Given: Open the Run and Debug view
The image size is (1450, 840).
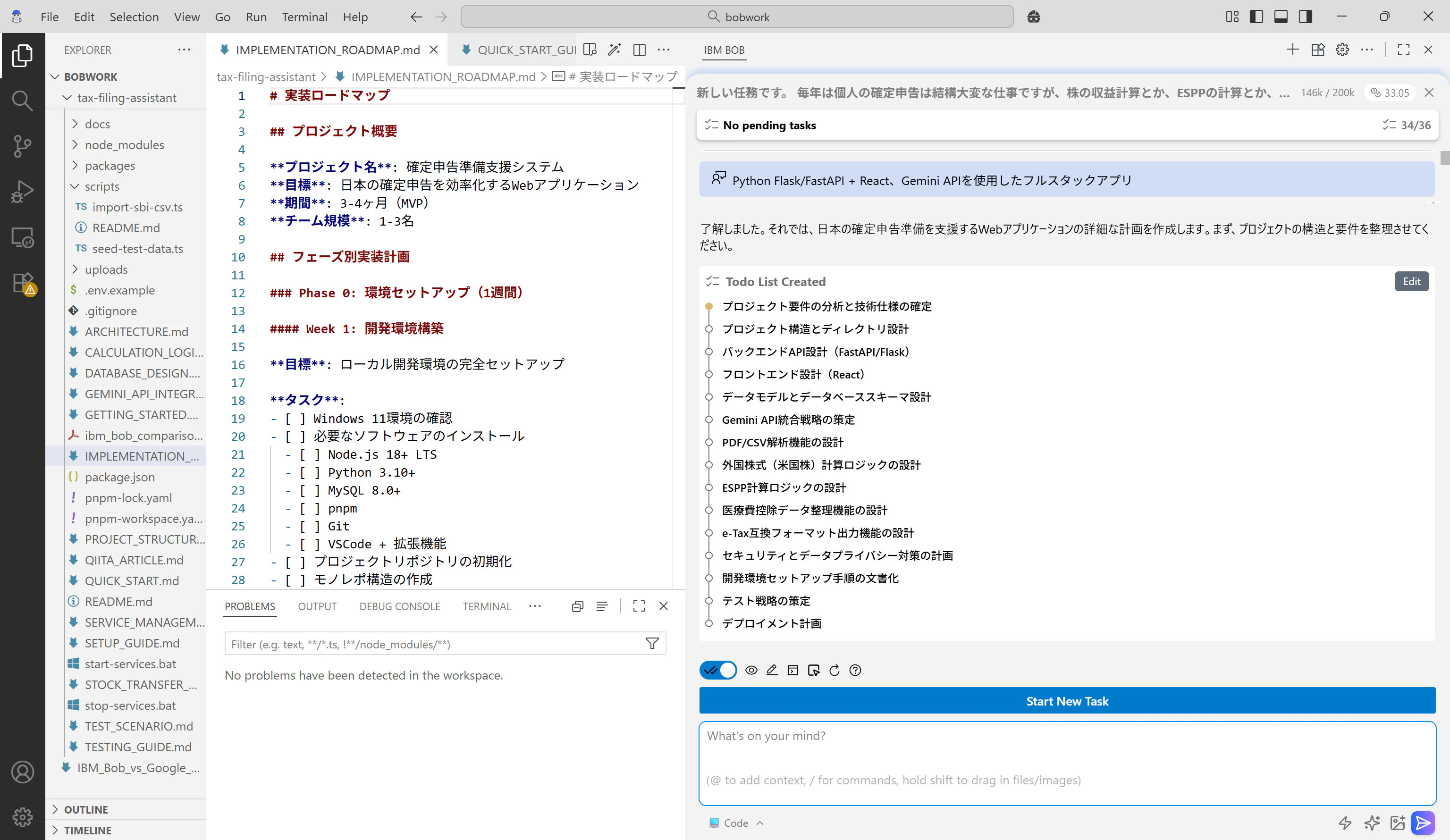Looking at the screenshot, I should click(x=23, y=192).
